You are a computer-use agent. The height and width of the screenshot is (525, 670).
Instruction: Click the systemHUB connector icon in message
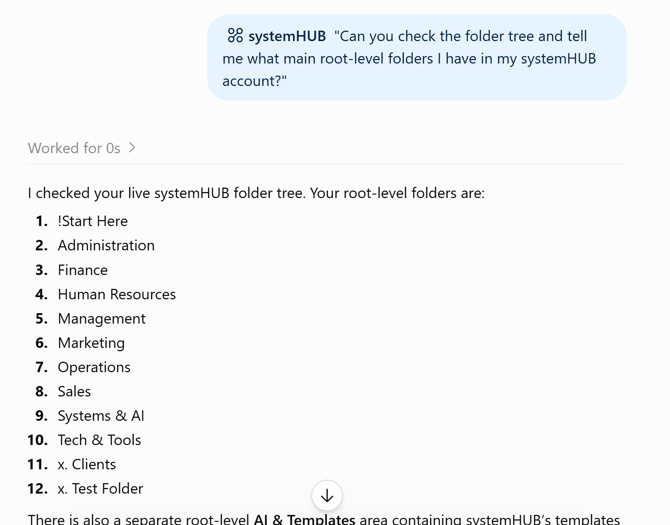(x=235, y=35)
